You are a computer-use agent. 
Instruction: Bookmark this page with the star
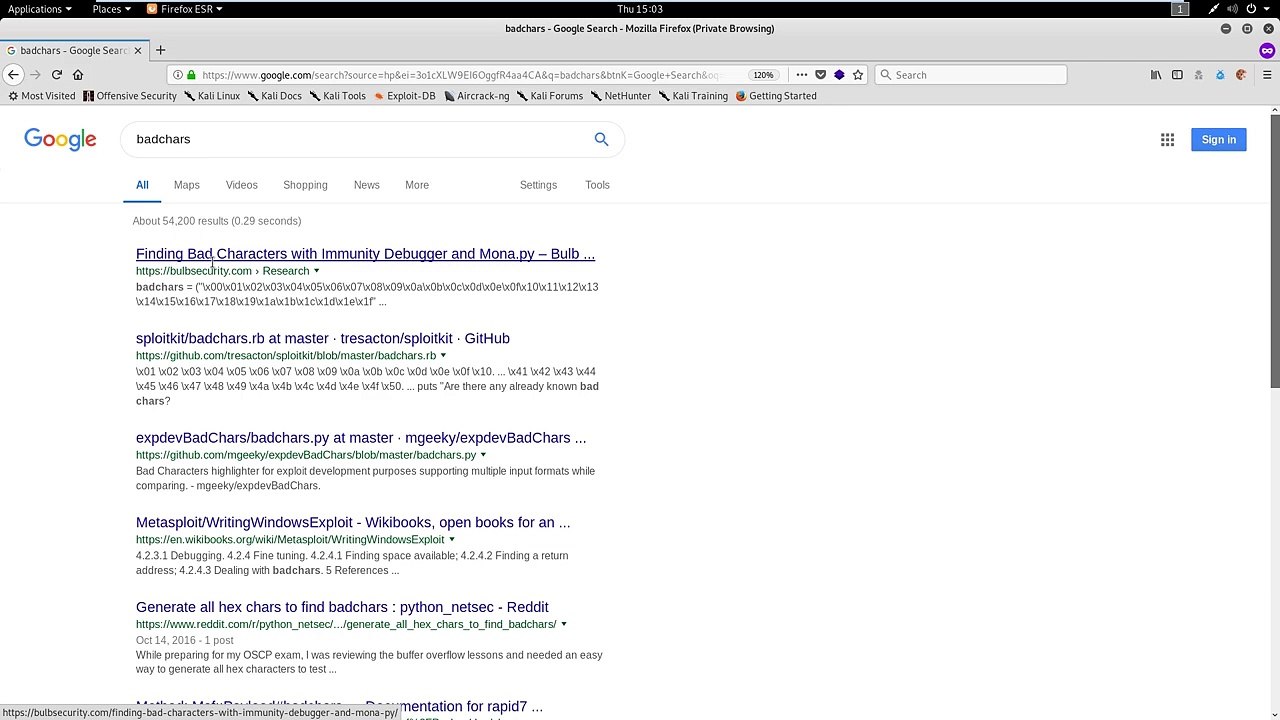[x=858, y=75]
